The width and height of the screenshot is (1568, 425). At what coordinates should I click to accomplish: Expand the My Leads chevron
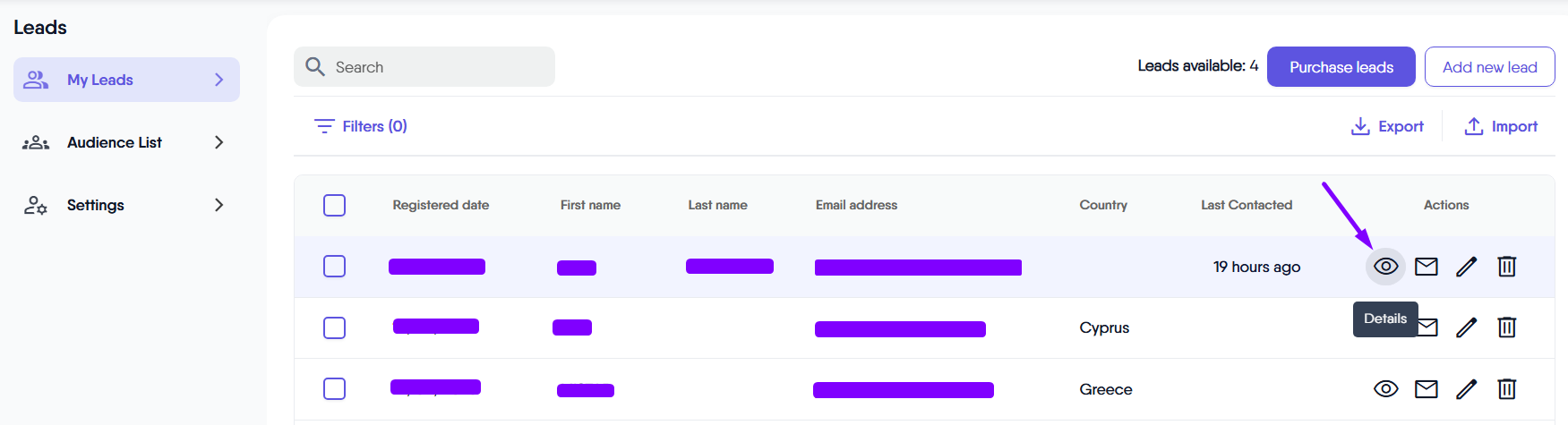[x=219, y=80]
